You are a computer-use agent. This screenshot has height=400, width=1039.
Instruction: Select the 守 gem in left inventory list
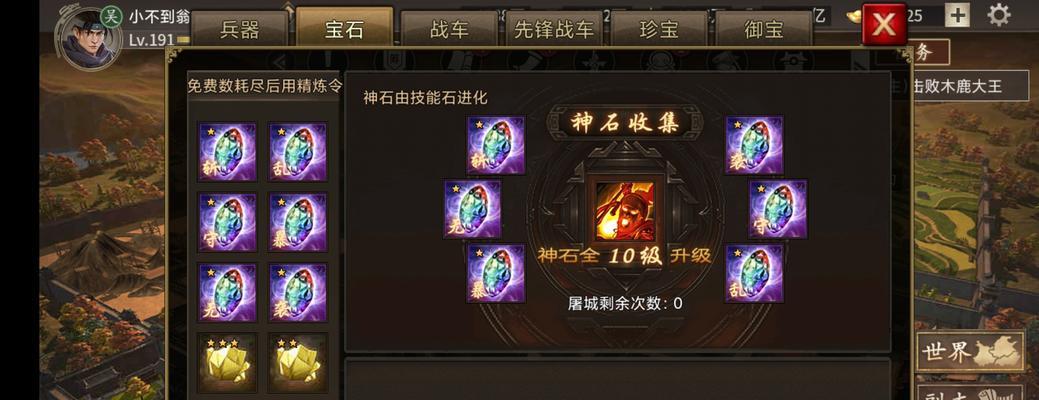click(x=227, y=223)
